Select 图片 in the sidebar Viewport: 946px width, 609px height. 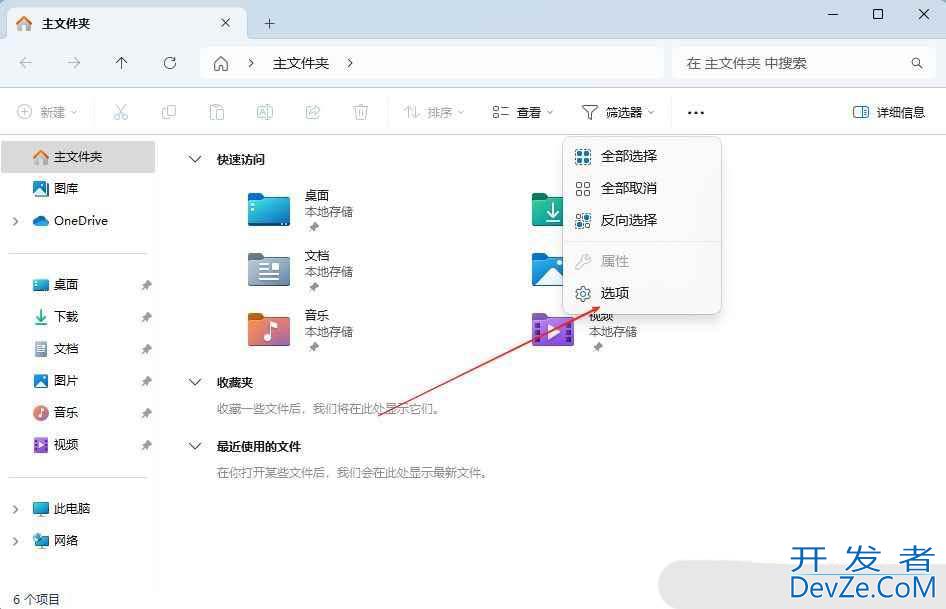click(x=66, y=381)
